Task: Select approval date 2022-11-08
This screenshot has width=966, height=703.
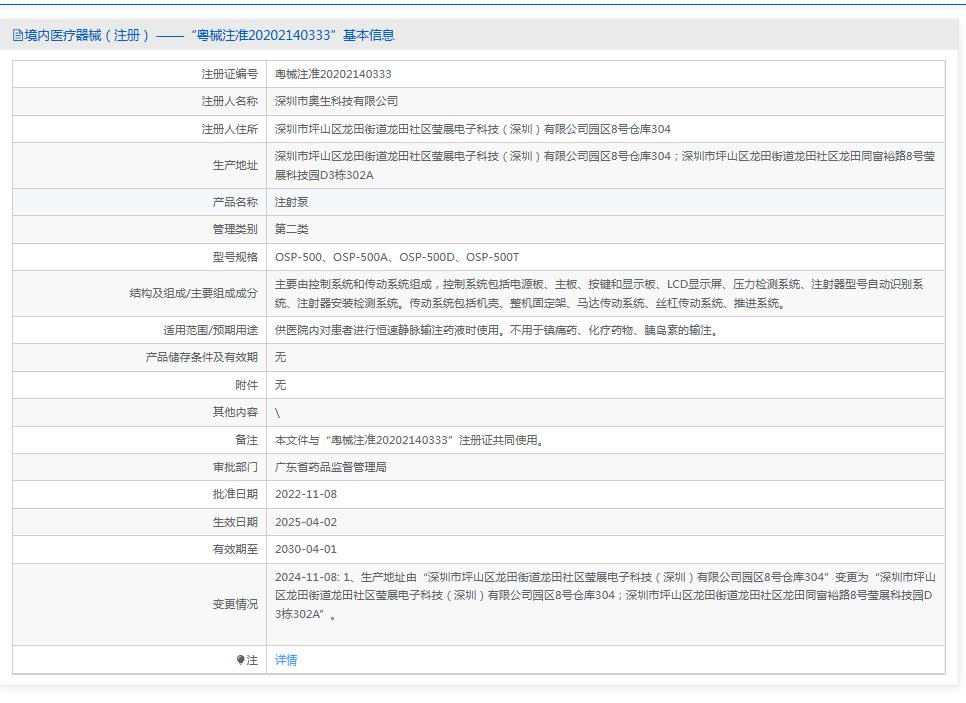Action: pos(306,494)
